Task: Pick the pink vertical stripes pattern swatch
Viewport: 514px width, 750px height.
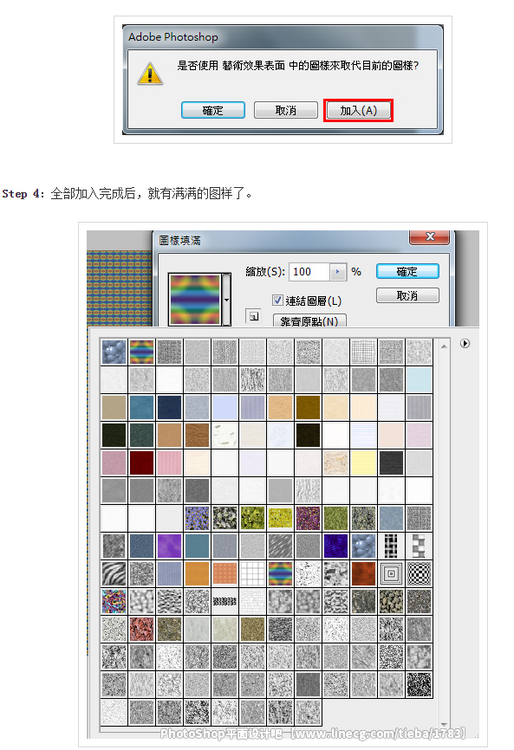Action: [x=169, y=463]
